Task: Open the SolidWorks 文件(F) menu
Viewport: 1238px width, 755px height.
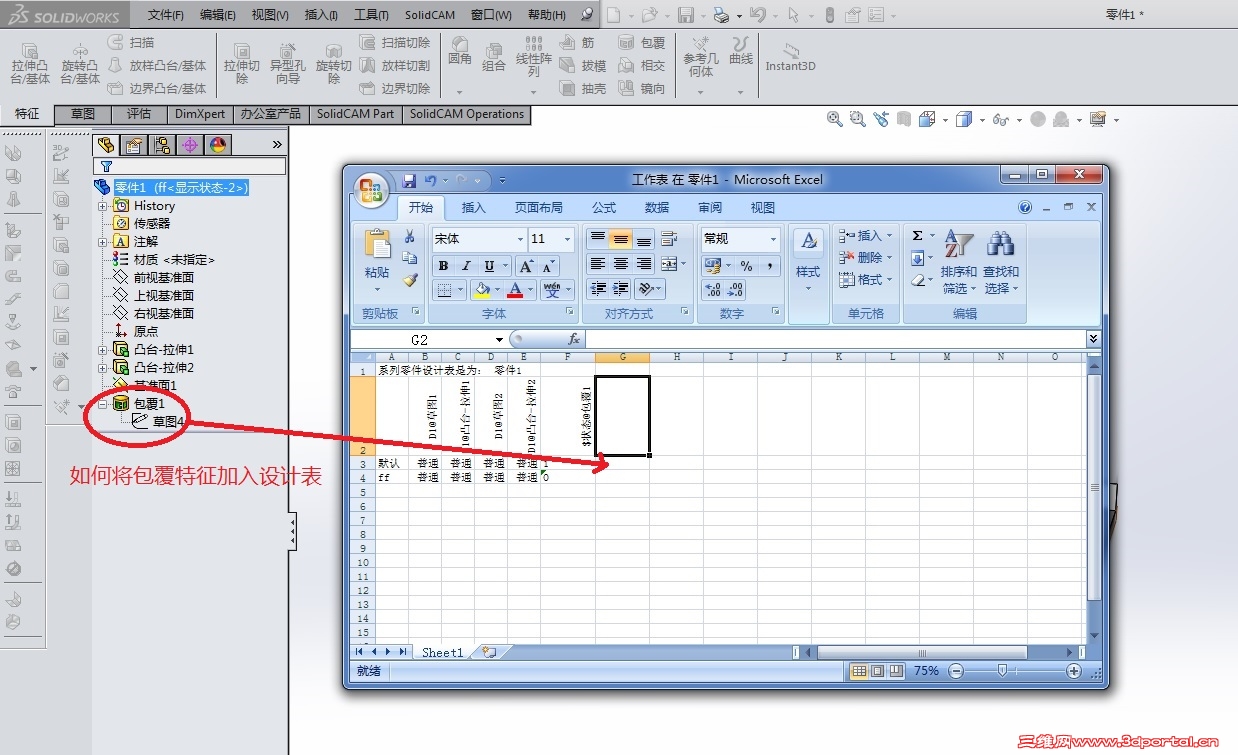Action: pyautogui.click(x=166, y=15)
